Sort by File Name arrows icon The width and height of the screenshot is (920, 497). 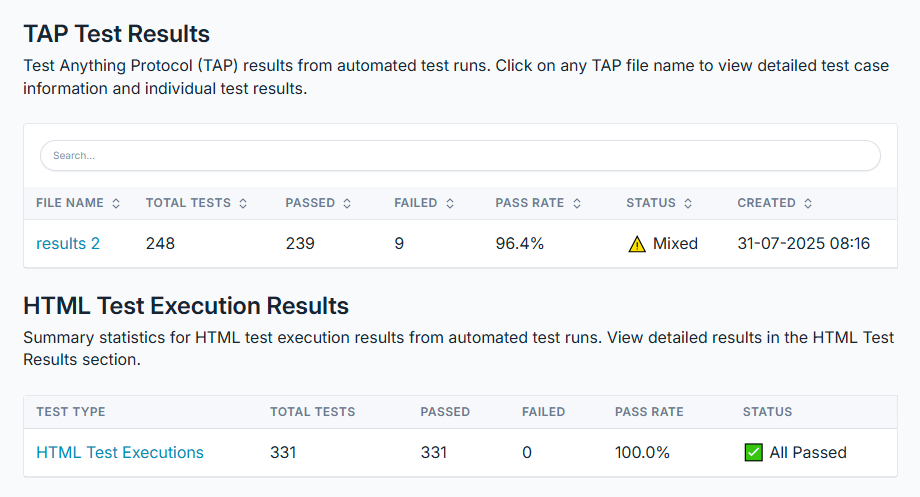(116, 204)
